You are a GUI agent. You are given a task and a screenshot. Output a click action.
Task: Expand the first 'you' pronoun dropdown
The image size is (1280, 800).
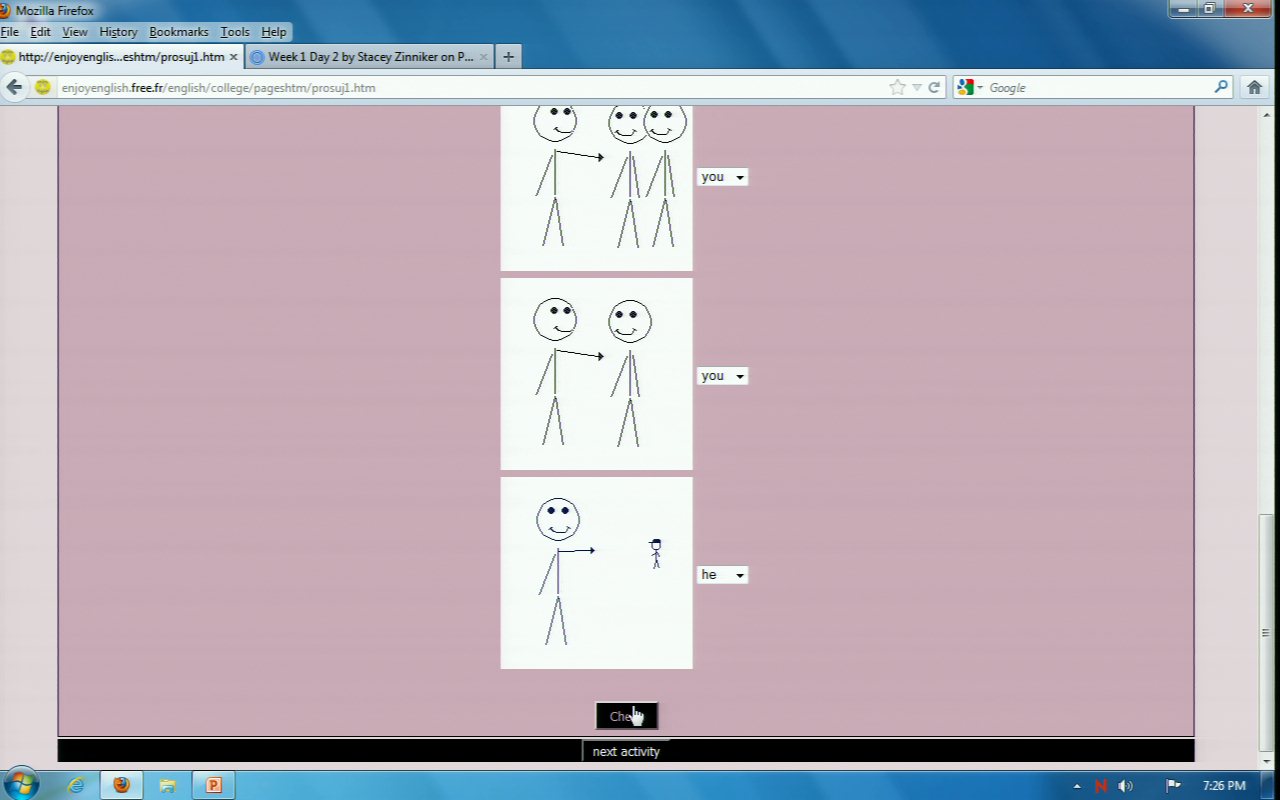click(x=722, y=177)
